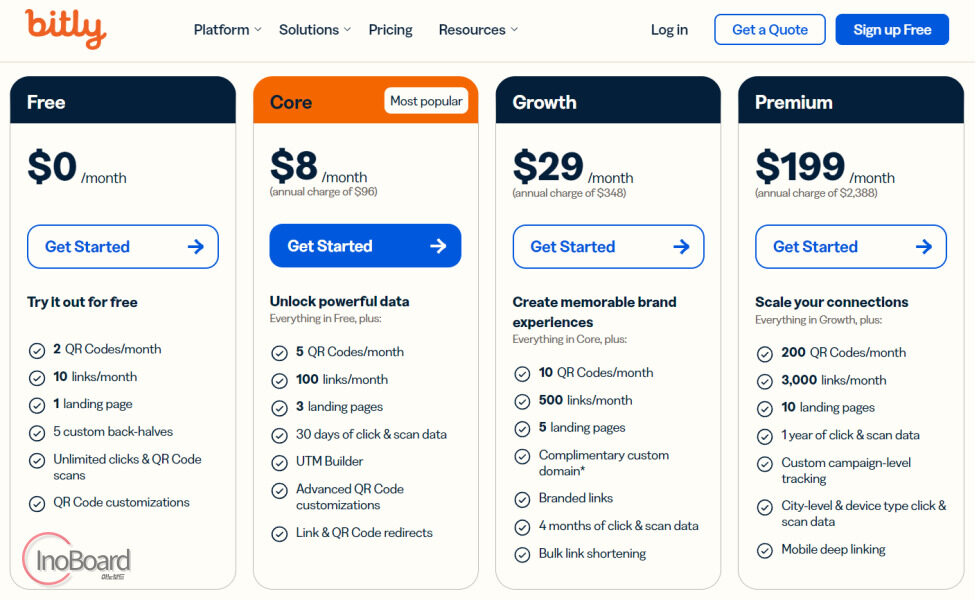Click the check icon beside Link & QR Code redirects
Viewport: 978px width, 600px height.
coord(279,534)
